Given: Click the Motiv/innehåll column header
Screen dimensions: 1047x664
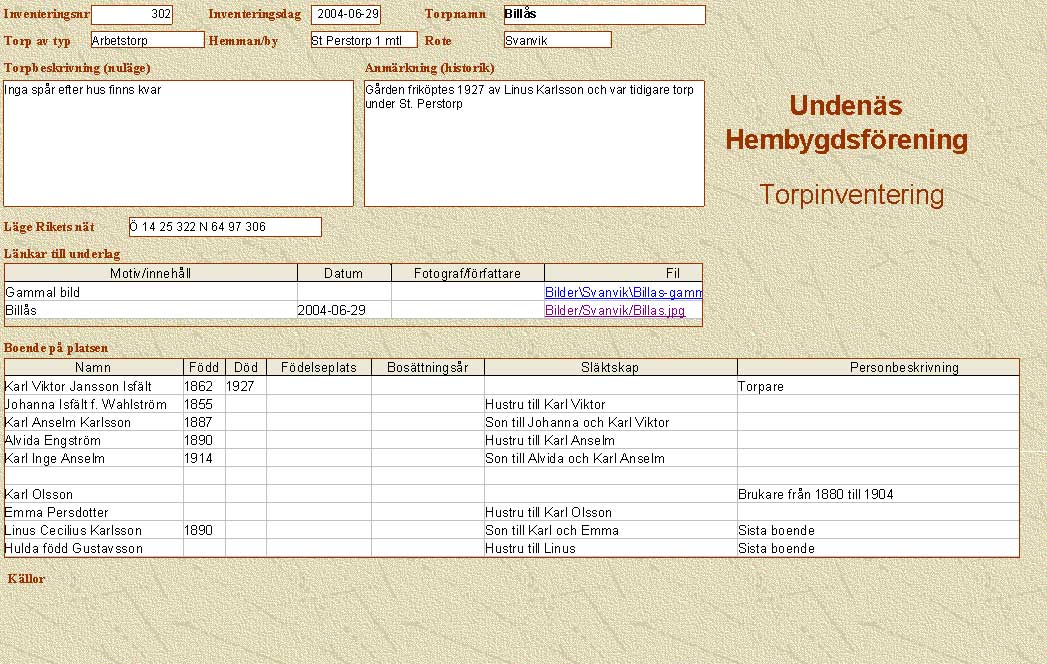Looking at the screenshot, I should pos(150,273).
